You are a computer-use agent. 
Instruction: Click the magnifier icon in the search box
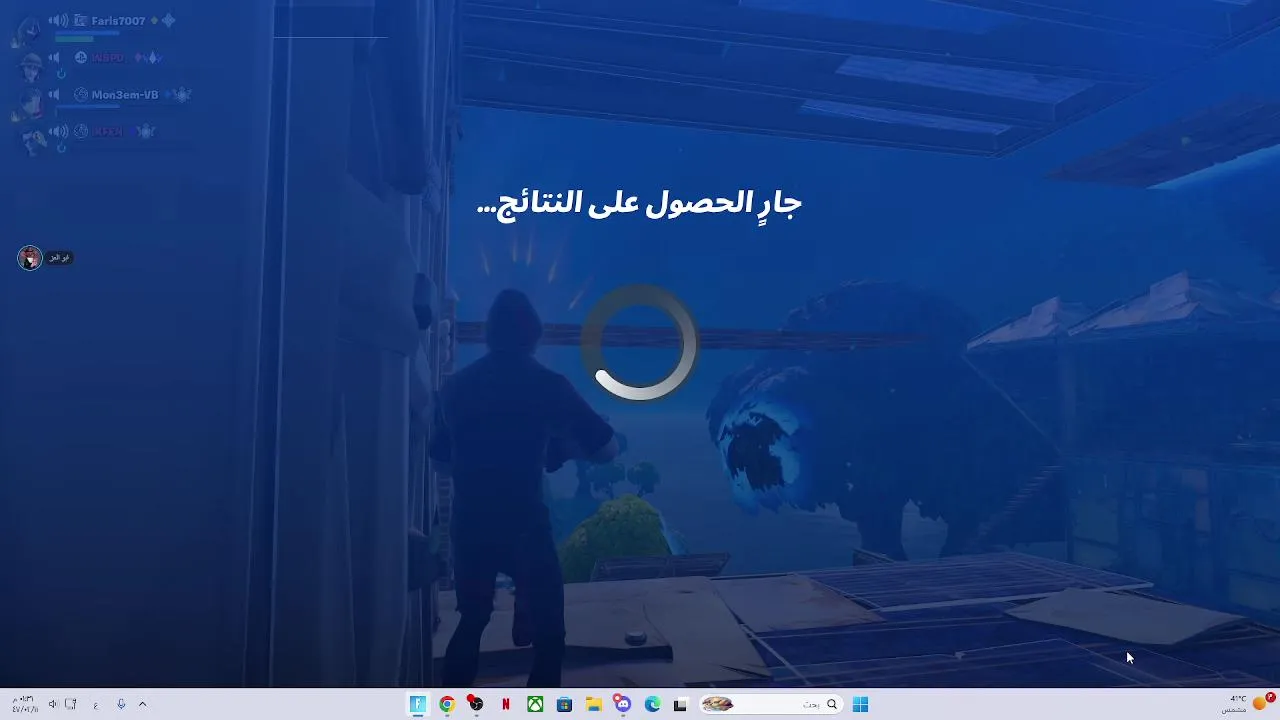(x=831, y=704)
